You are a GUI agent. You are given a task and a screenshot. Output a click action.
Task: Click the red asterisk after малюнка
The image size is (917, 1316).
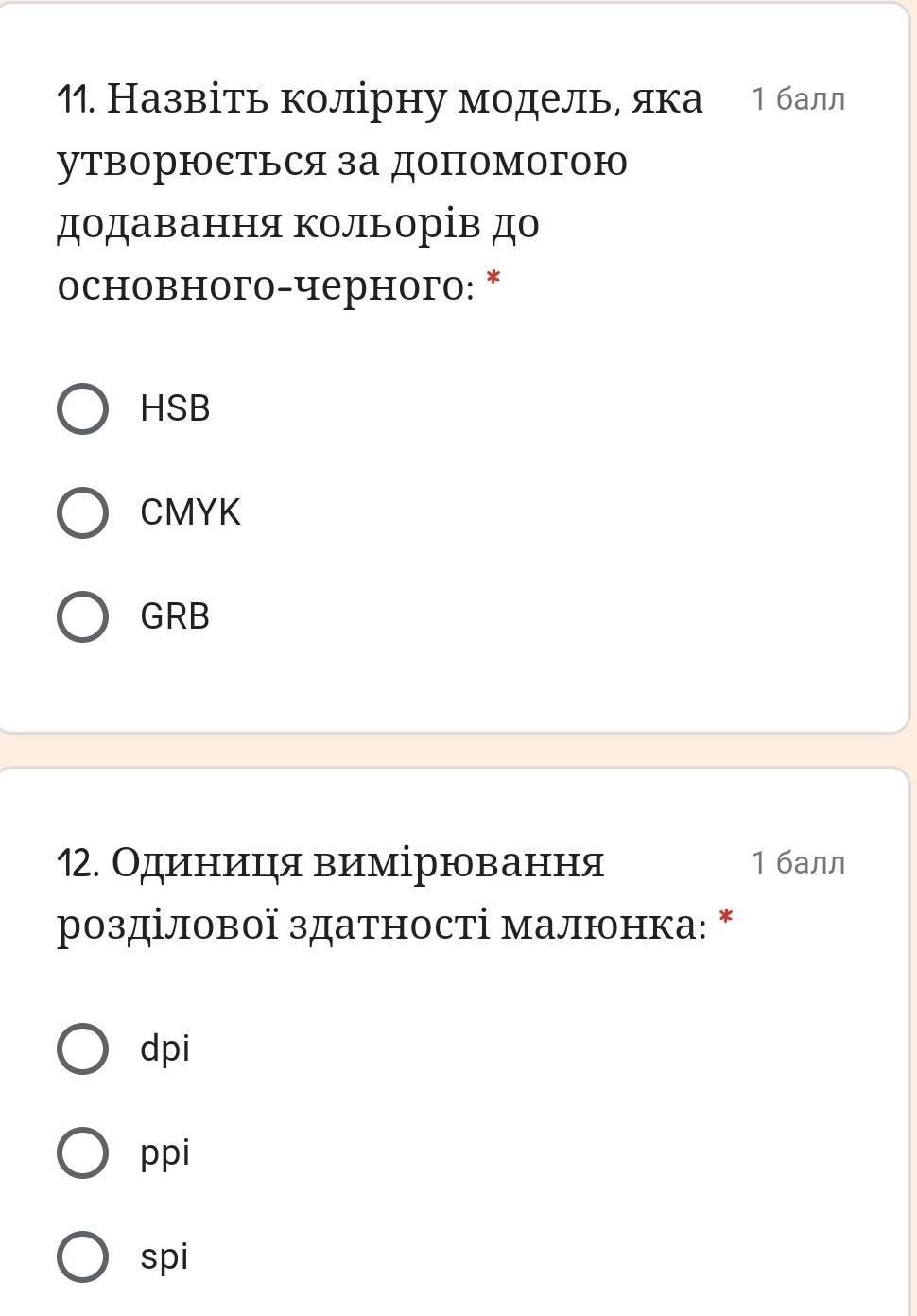pos(726,917)
